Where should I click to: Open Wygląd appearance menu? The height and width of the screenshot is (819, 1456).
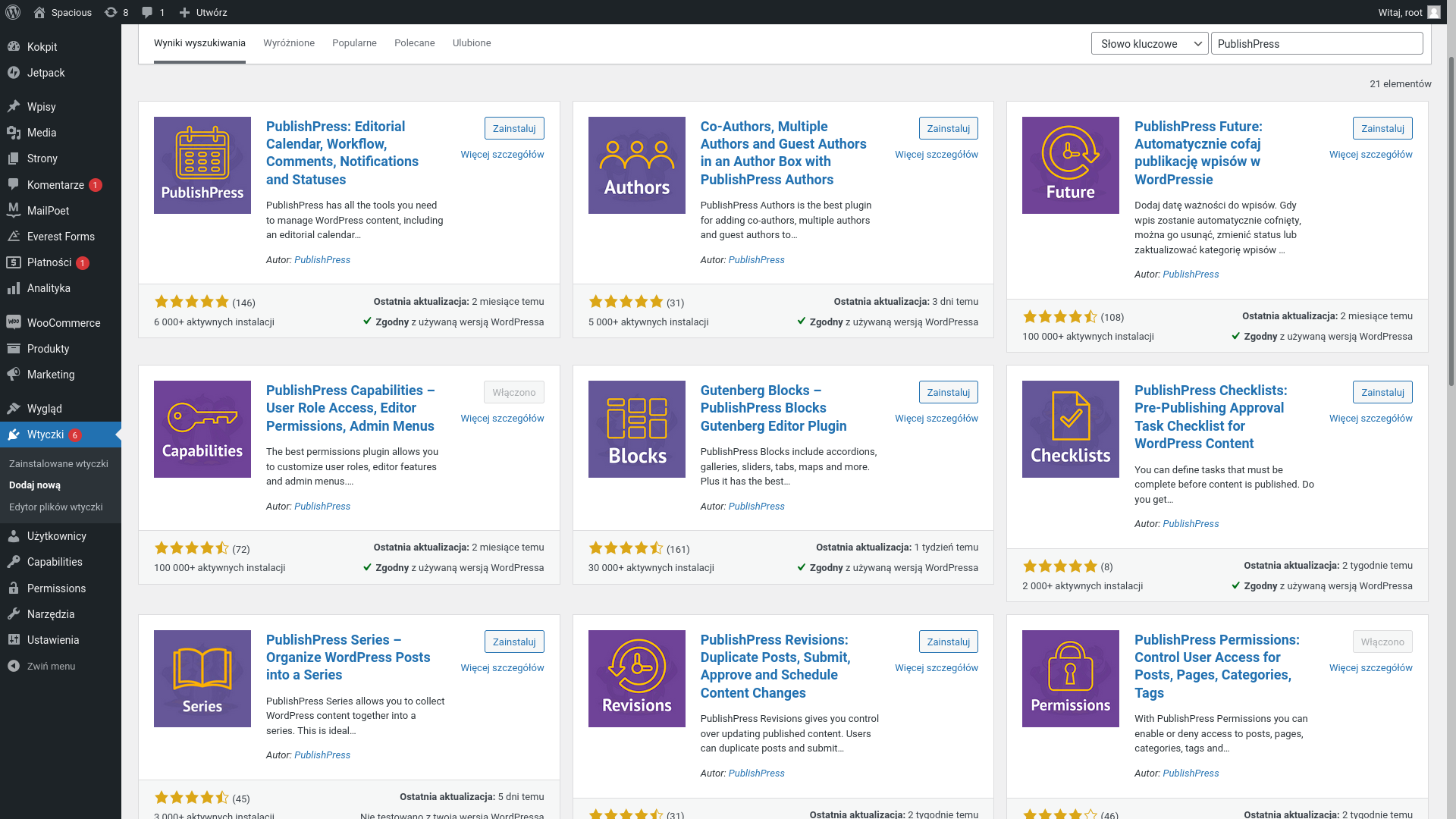[61, 409]
